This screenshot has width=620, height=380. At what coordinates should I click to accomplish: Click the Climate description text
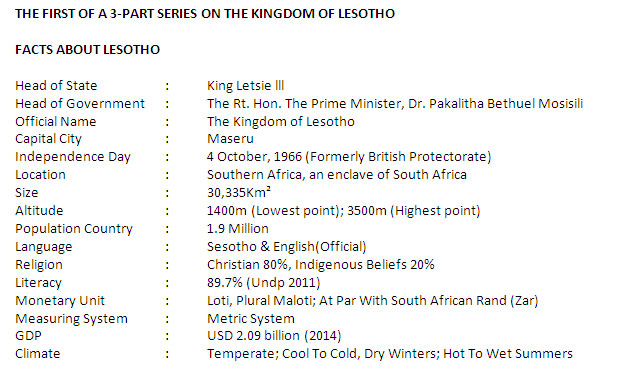[x=390, y=354]
